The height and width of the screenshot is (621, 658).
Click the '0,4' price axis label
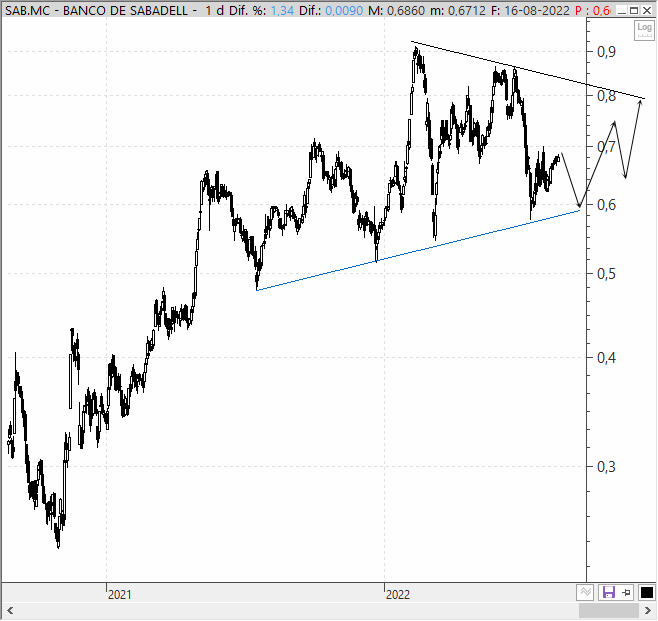click(606, 357)
